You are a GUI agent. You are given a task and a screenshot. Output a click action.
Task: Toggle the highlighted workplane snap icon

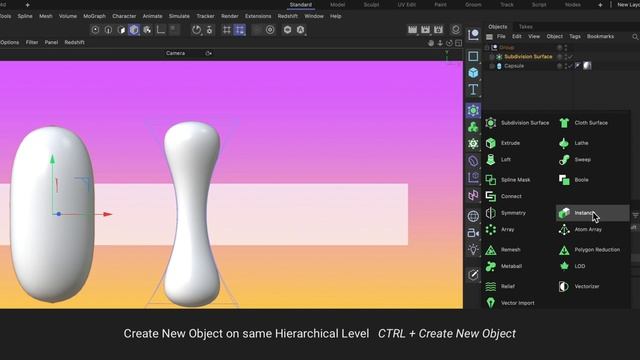point(240,30)
